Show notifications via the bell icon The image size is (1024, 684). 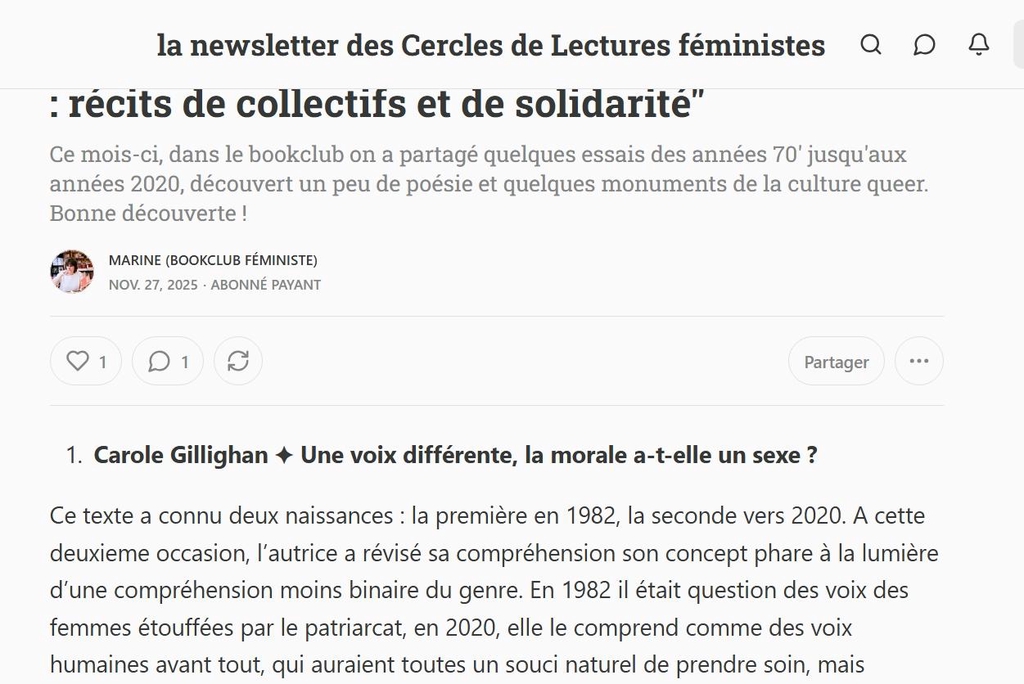(x=979, y=45)
